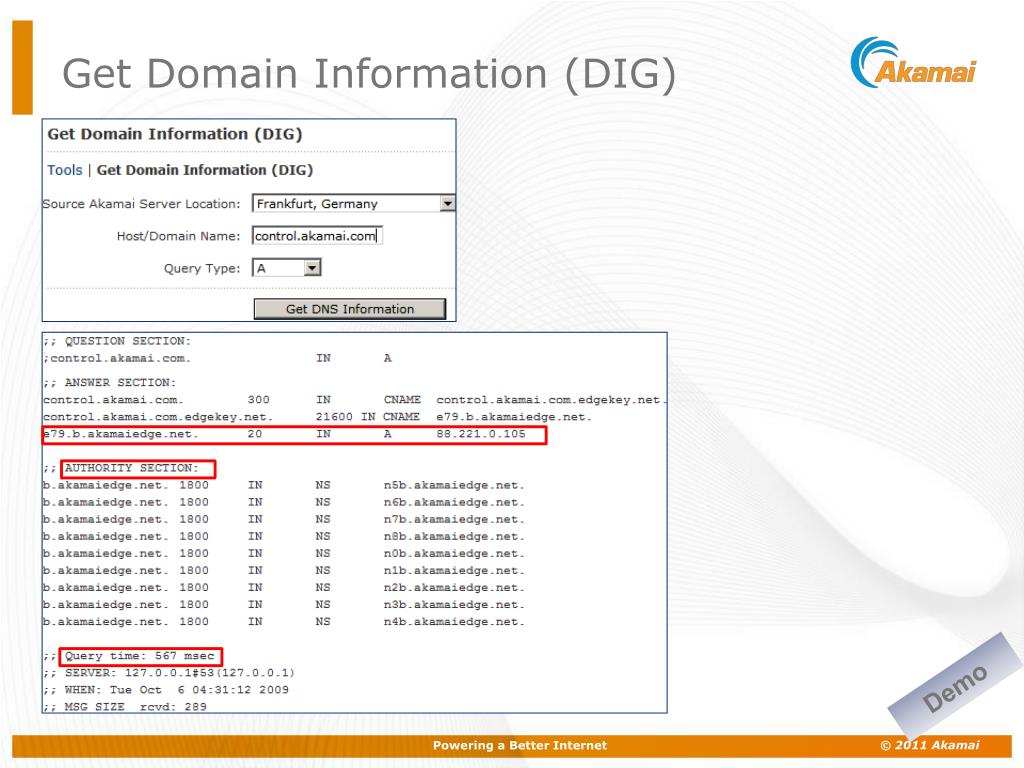The height and width of the screenshot is (768, 1024).
Task: Select the WHEN: Tue Oct 6 line
Action: (x=166, y=690)
